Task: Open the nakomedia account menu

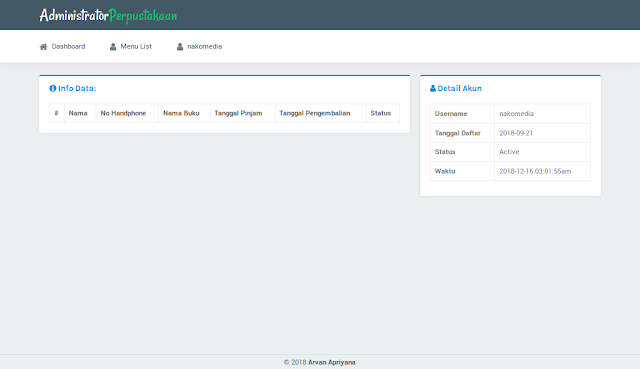Action: coord(199,47)
